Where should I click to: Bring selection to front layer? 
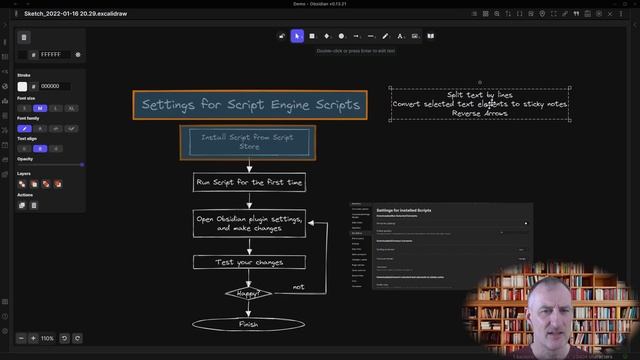point(58,184)
